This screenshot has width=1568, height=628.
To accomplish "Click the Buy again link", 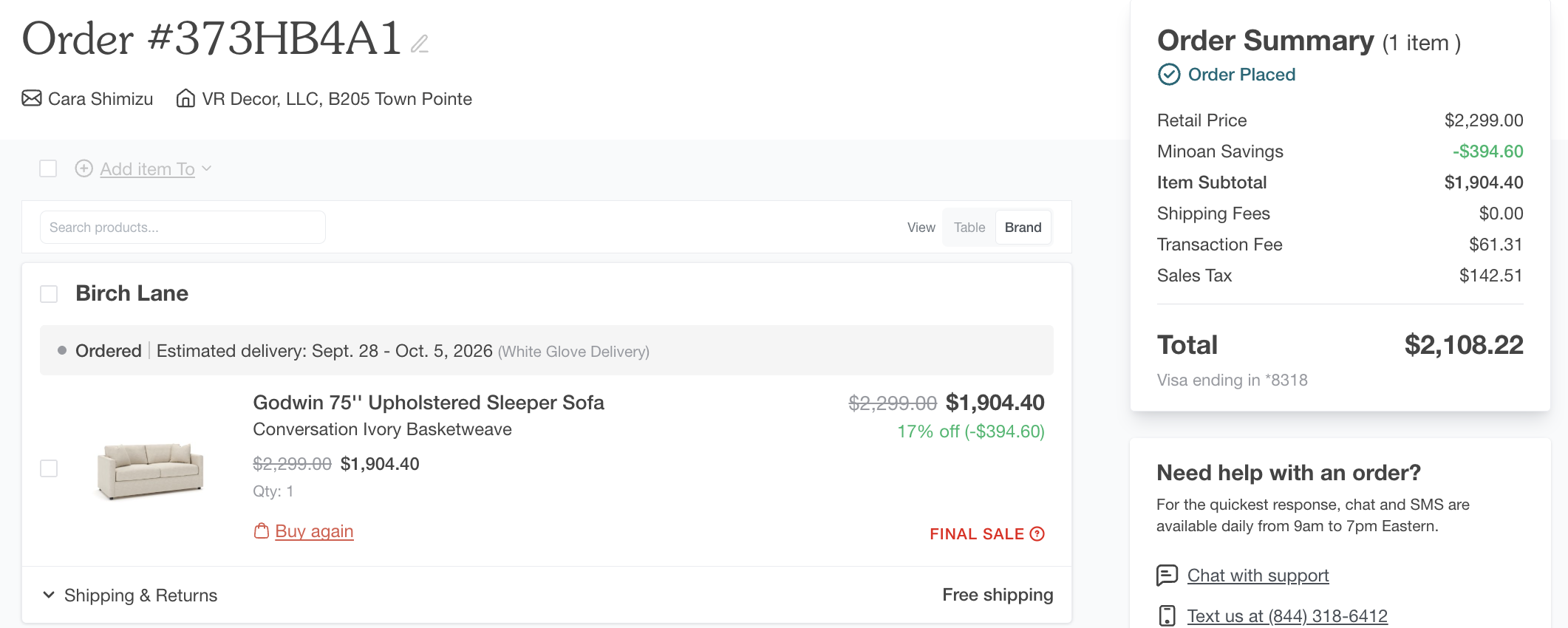I will 314,531.
